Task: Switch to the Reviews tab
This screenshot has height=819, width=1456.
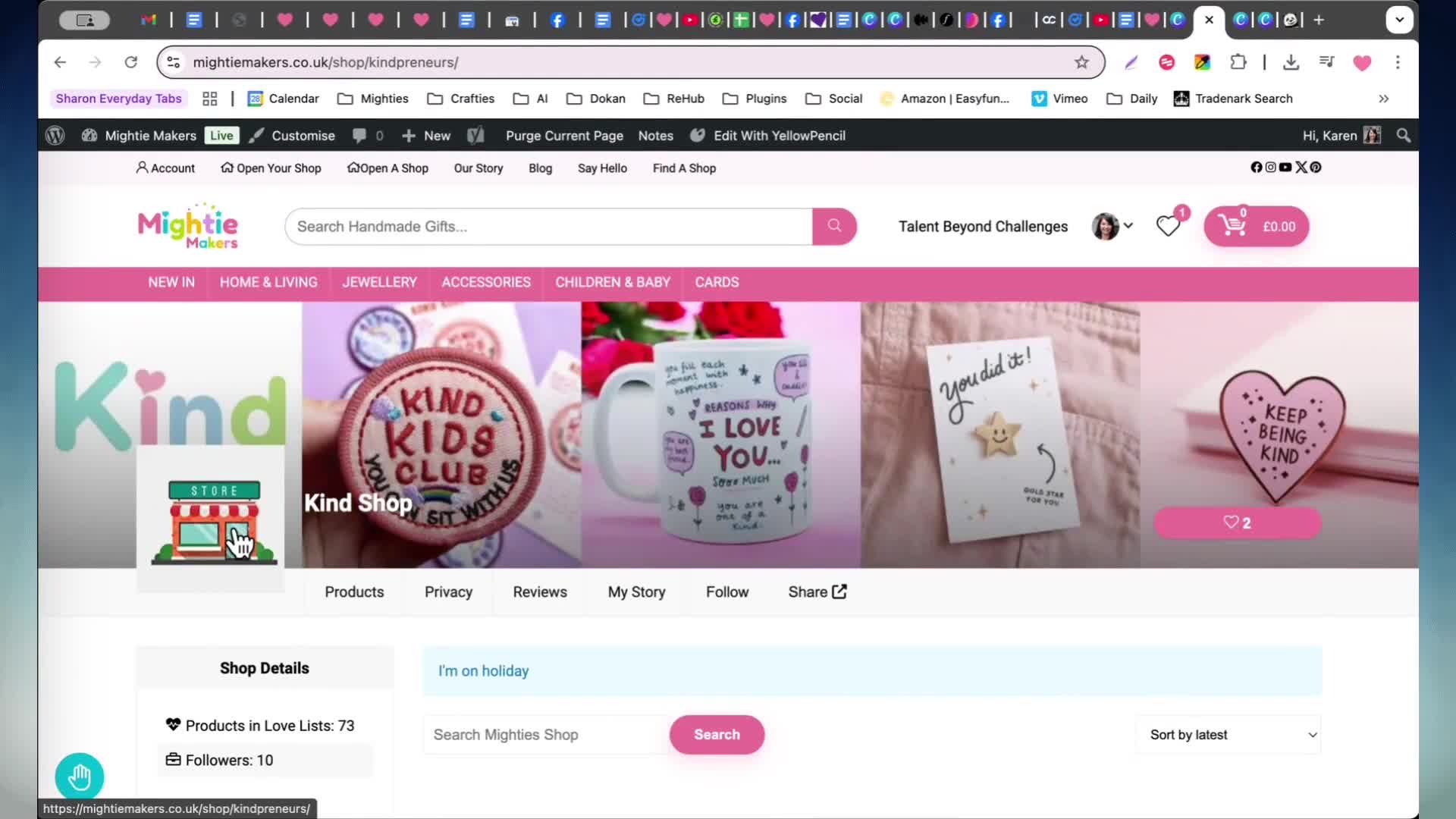Action: point(540,592)
